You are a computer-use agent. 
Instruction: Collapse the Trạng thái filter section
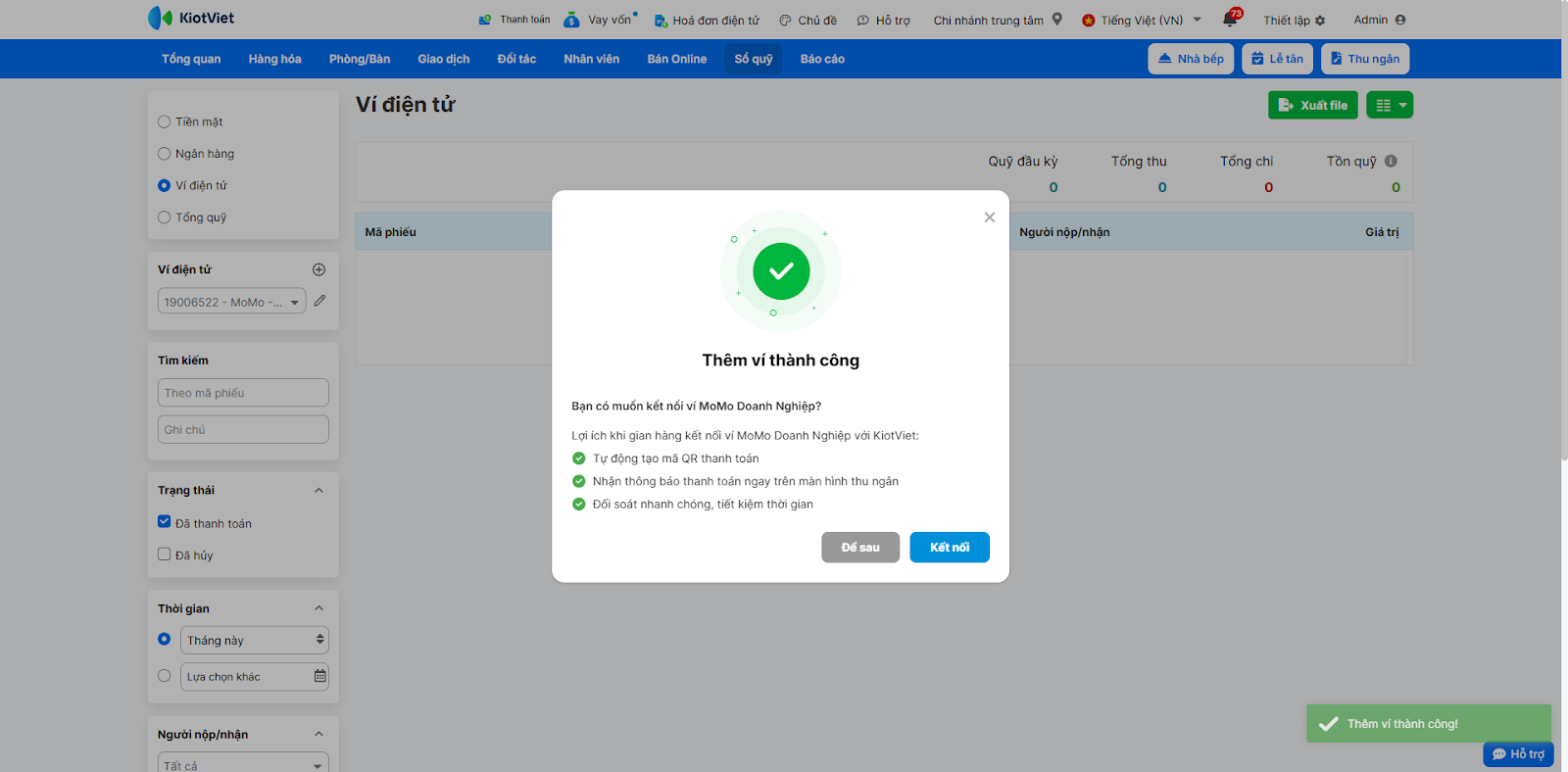(x=318, y=490)
